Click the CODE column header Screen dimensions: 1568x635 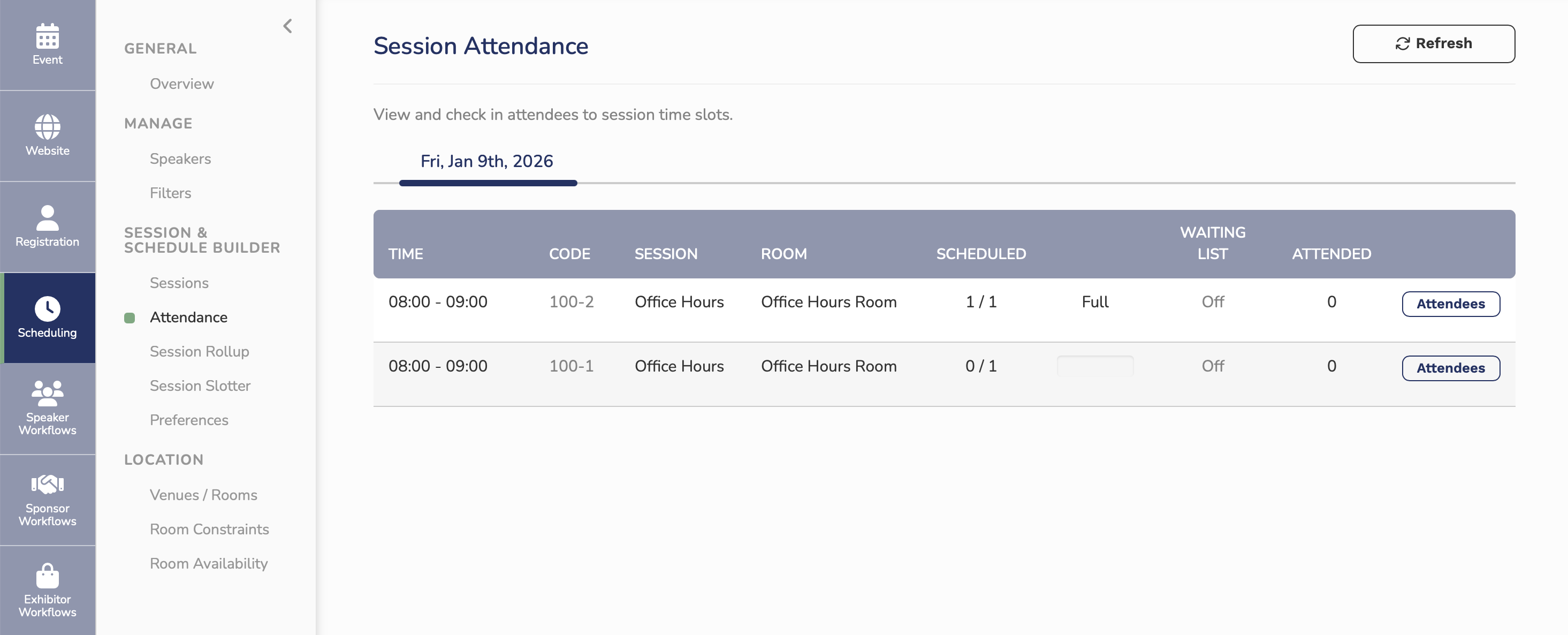tap(570, 254)
